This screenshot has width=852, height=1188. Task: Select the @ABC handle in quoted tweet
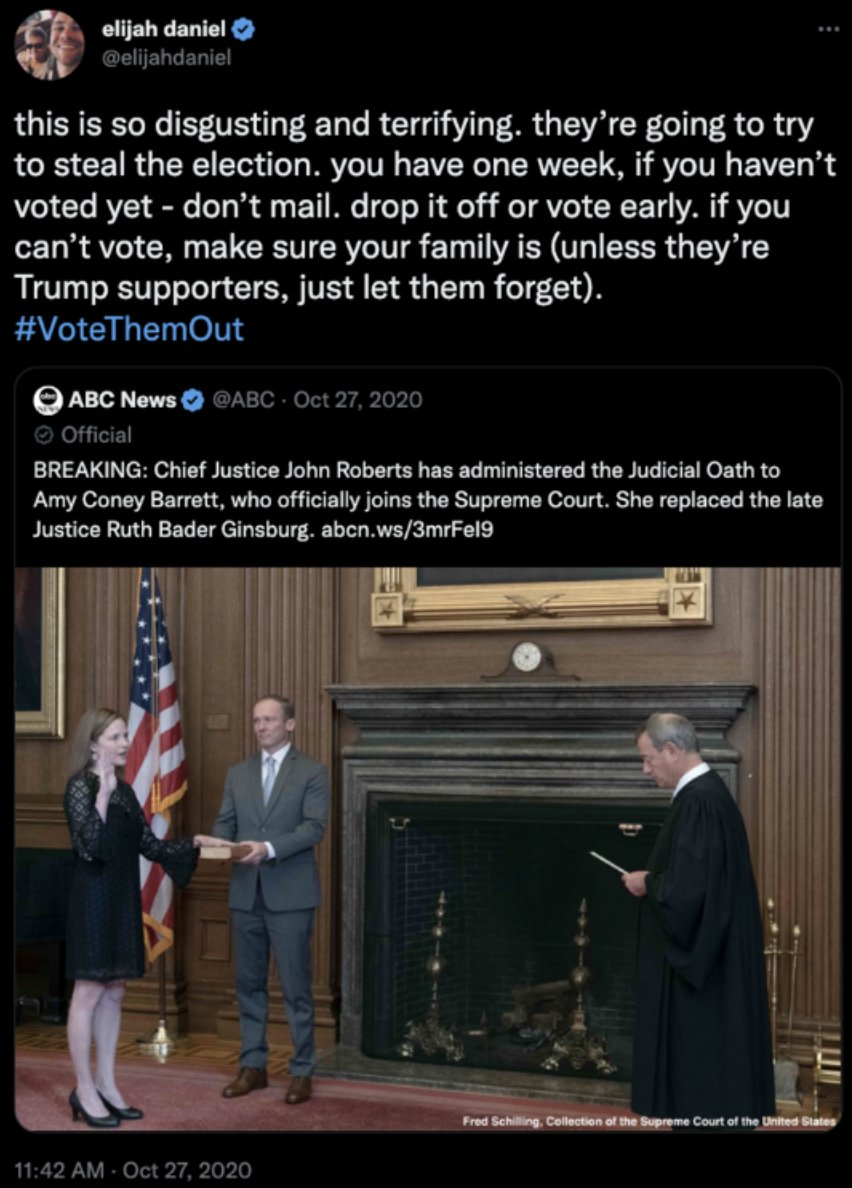tap(232, 400)
